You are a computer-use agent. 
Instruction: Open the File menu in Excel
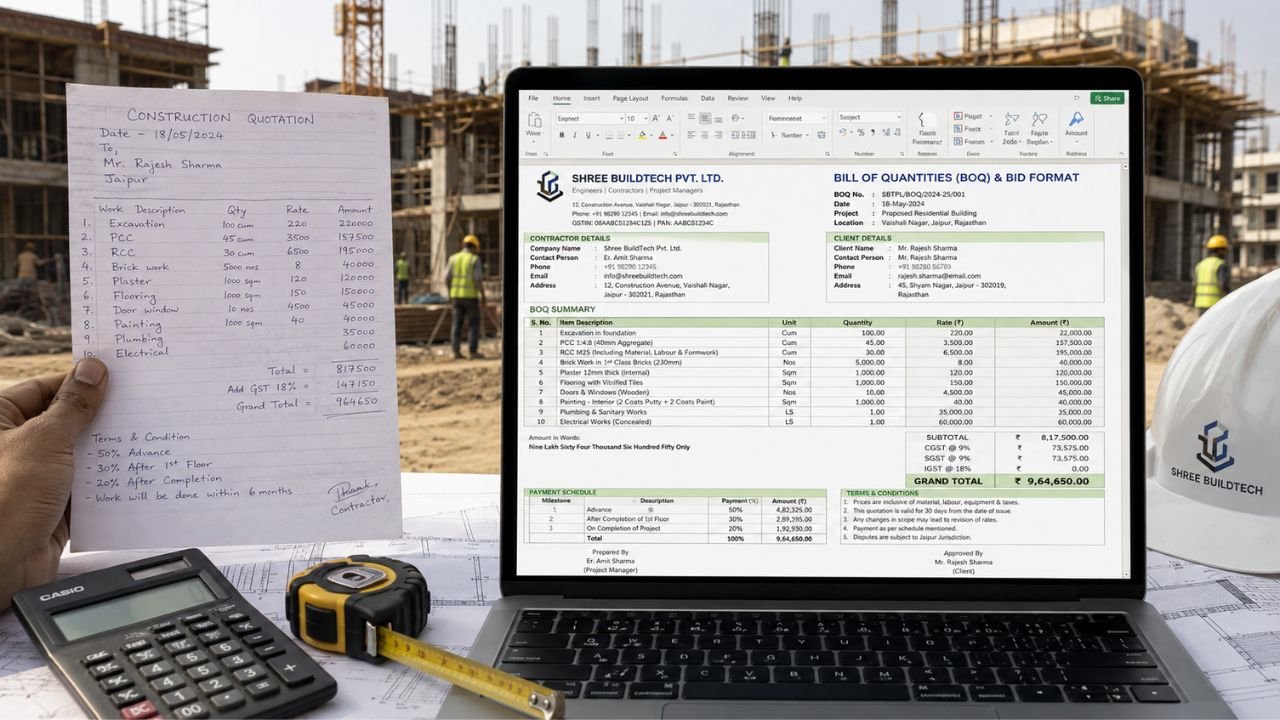click(533, 98)
